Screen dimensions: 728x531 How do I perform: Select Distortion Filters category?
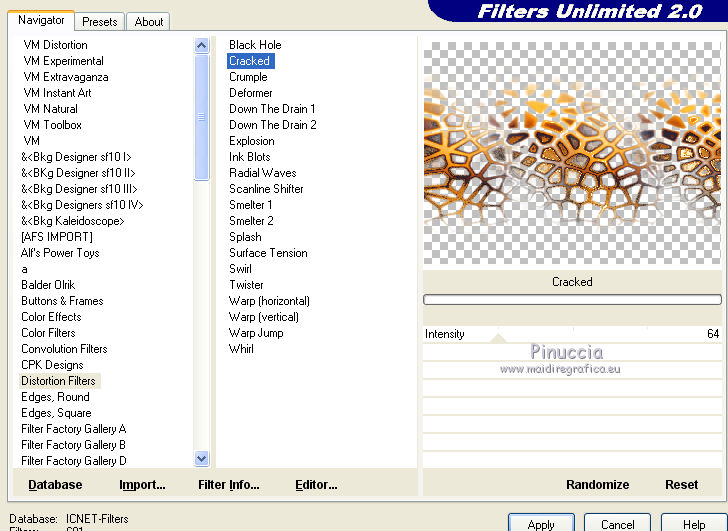pyautogui.click(x=59, y=381)
